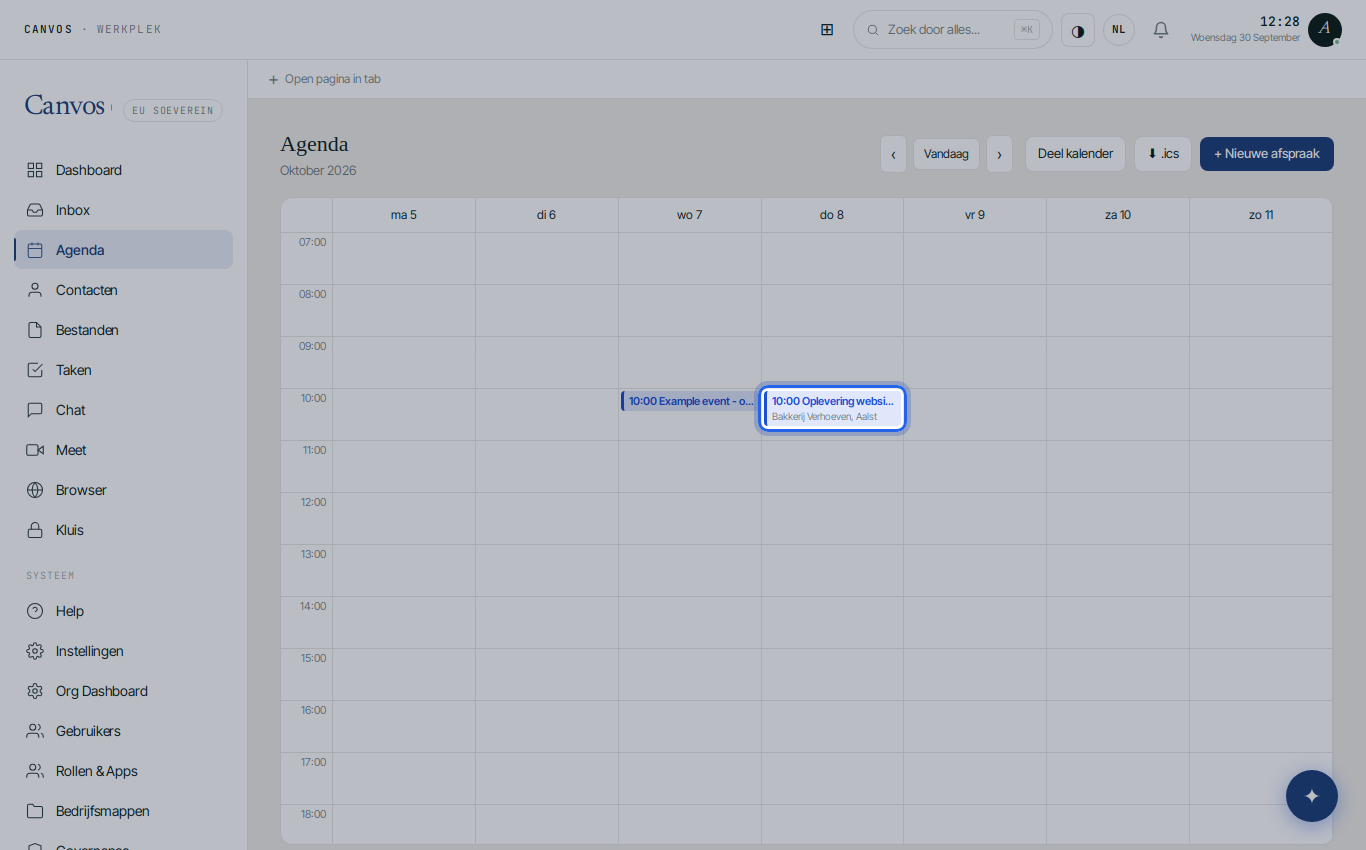
Task: Open the Instellingen gear icon
Action: (x=35, y=651)
